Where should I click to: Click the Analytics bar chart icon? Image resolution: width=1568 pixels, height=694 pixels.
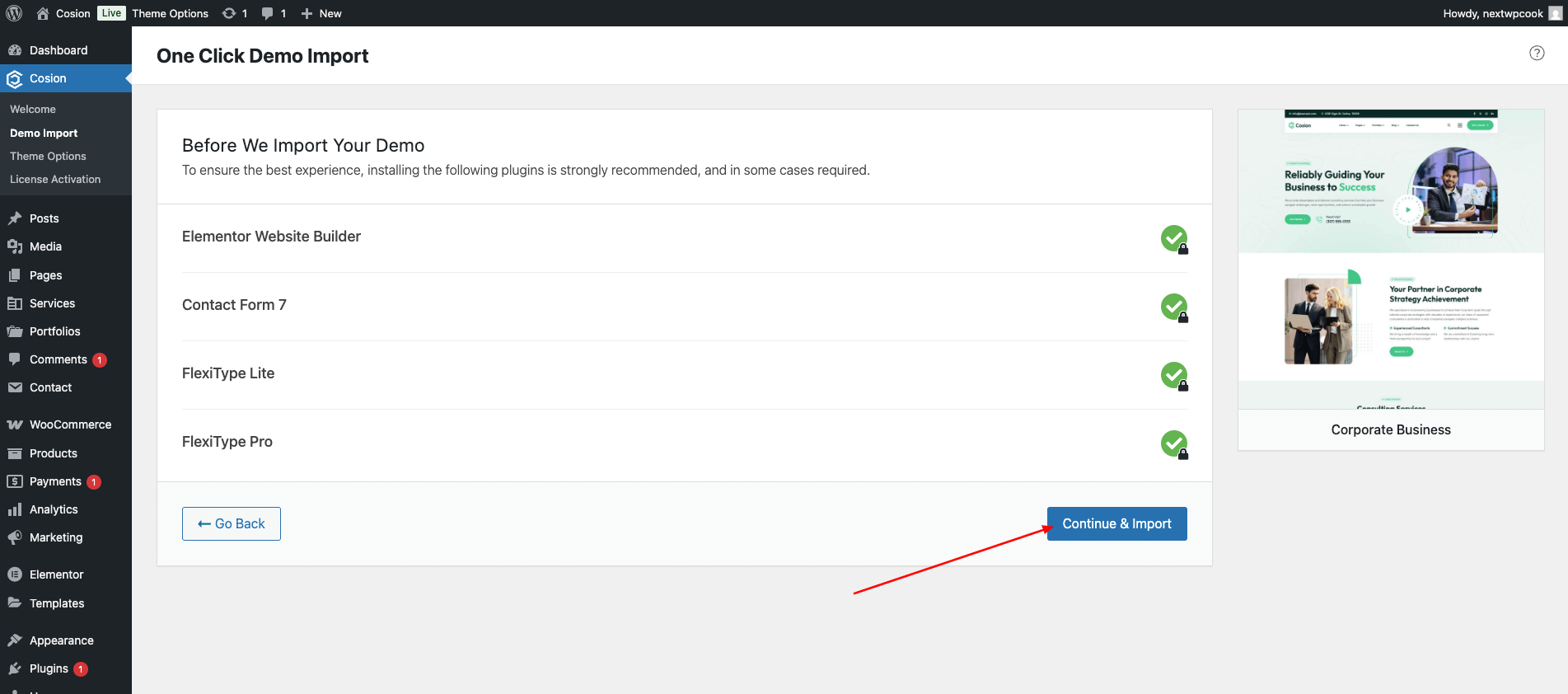(15, 509)
